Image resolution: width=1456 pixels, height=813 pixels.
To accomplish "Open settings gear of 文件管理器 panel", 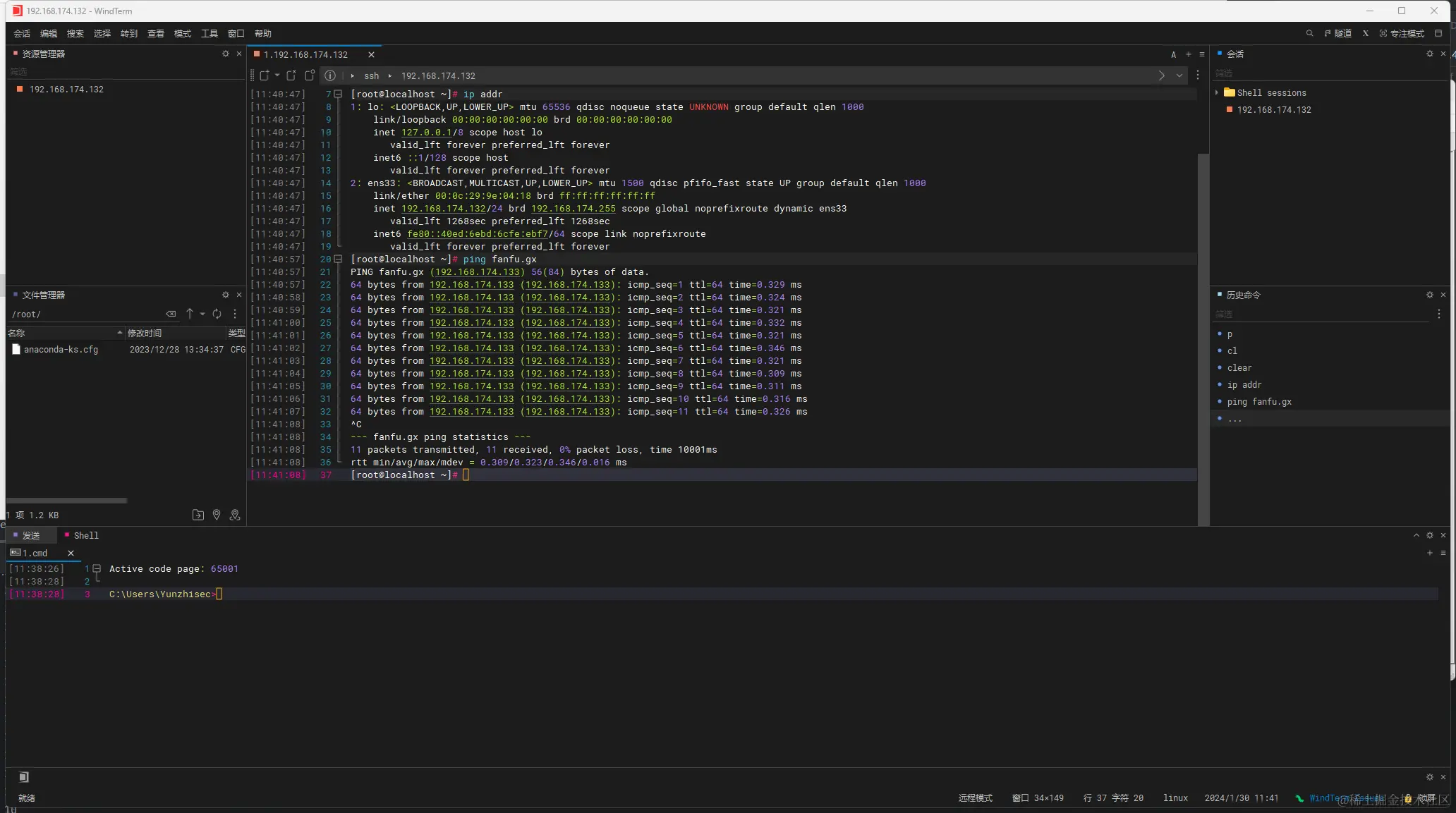I will pyautogui.click(x=226, y=295).
